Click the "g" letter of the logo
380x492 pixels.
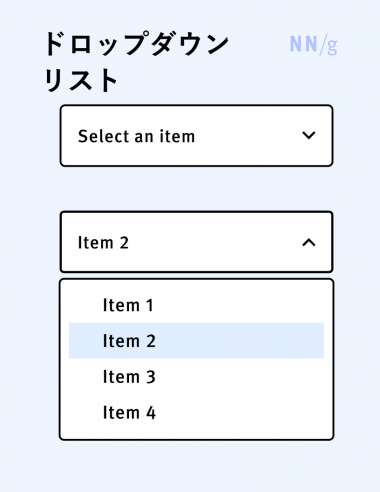tap(332, 46)
